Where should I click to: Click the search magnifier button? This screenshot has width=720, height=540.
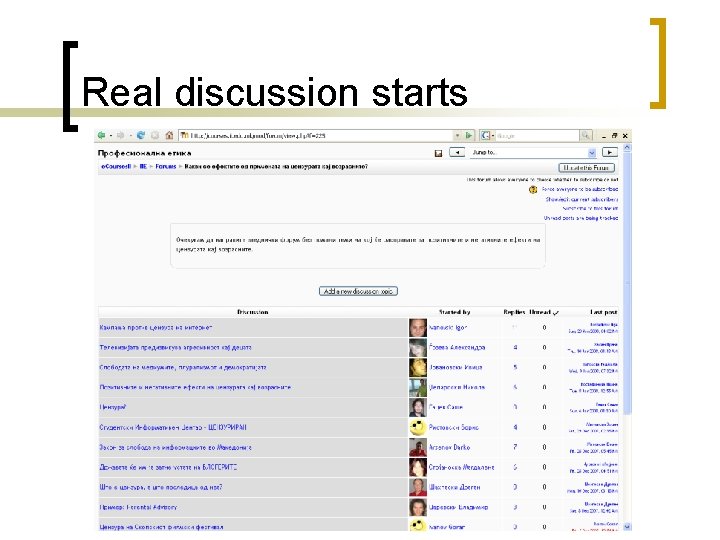pyautogui.click(x=585, y=135)
